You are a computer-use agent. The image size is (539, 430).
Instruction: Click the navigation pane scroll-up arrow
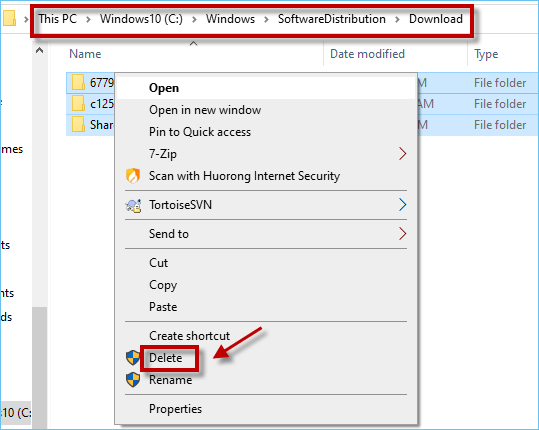pos(40,51)
